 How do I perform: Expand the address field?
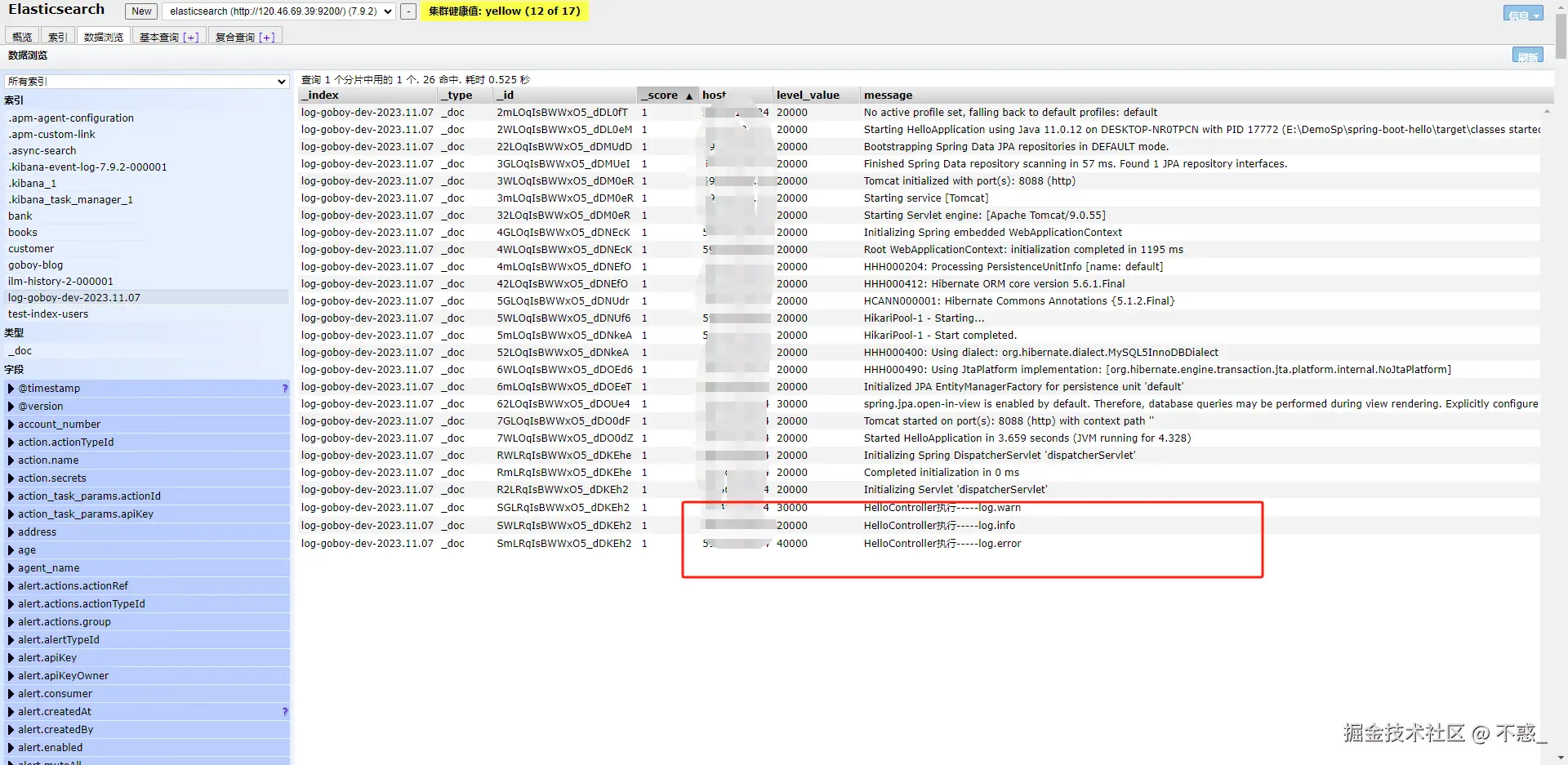[11, 532]
